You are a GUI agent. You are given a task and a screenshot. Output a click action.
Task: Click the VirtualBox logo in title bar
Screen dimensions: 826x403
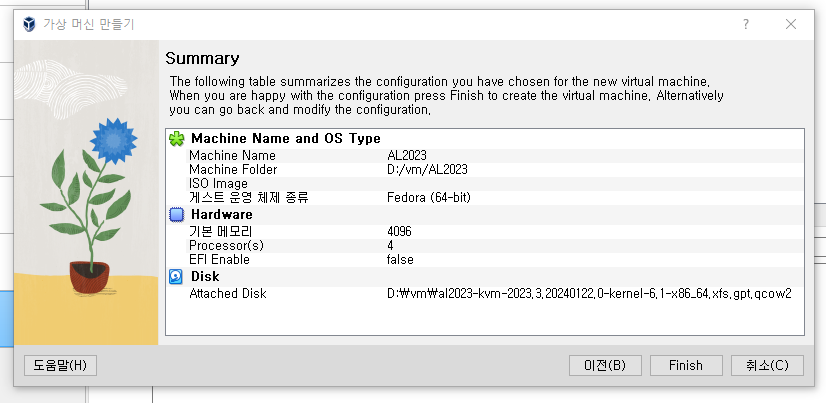tap(29, 24)
